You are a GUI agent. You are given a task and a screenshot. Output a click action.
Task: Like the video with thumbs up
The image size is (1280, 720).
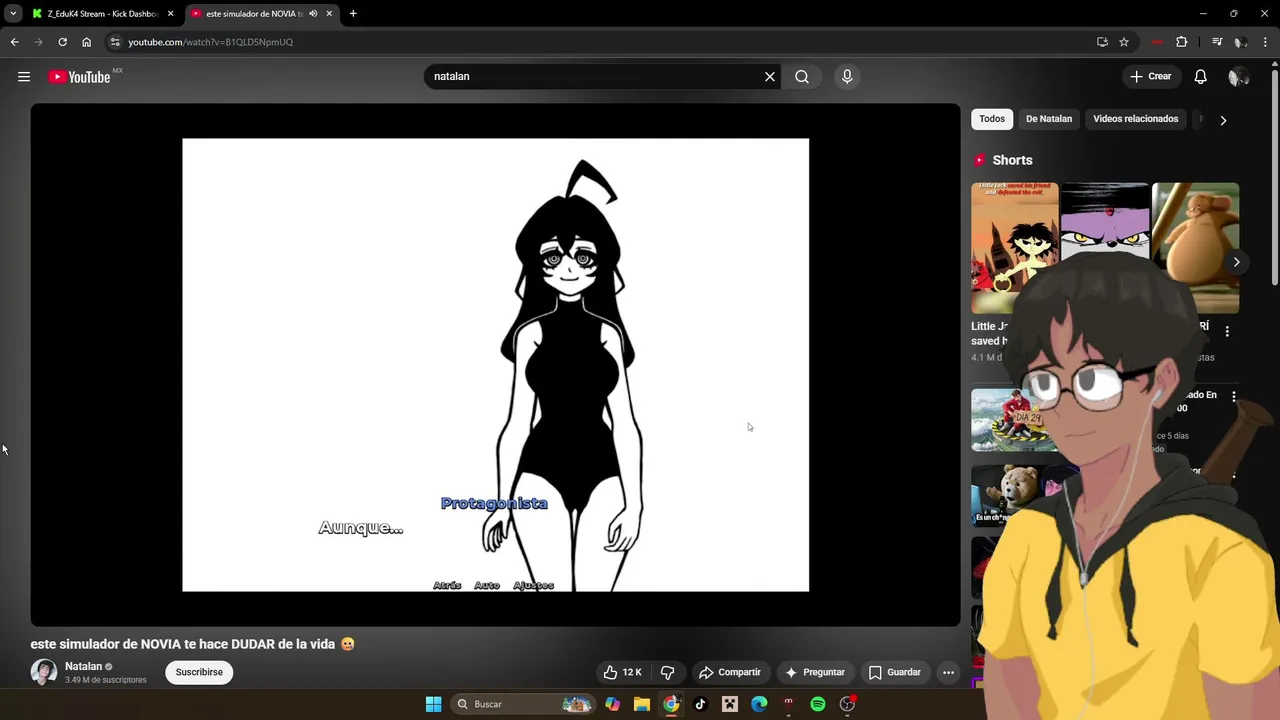[622, 672]
